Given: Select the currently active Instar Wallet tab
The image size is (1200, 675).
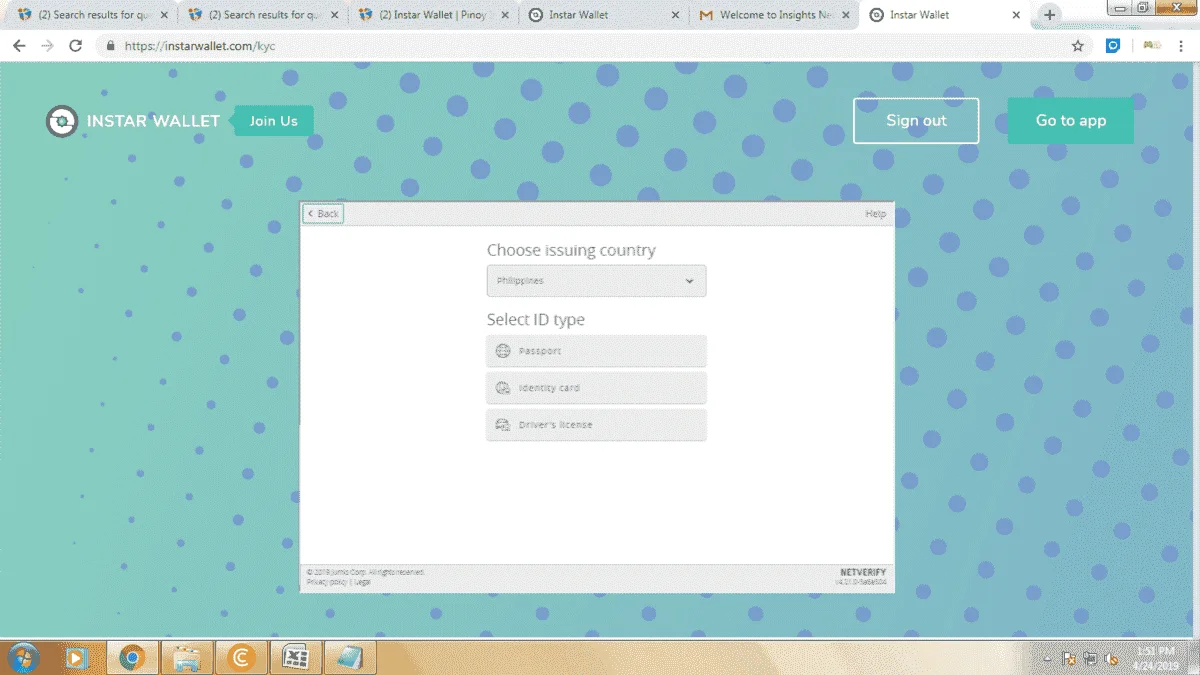Looking at the screenshot, I should [x=945, y=15].
